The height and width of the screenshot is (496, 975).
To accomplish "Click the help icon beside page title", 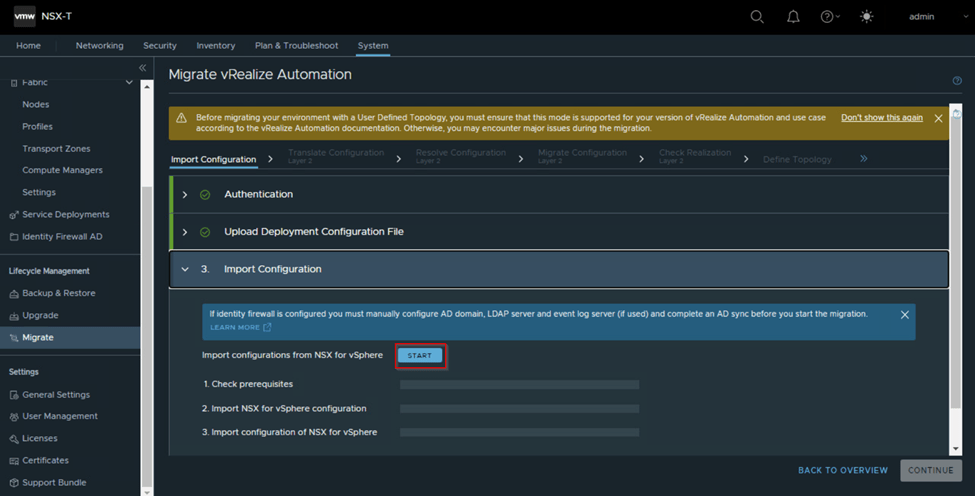I will pos(957,81).
